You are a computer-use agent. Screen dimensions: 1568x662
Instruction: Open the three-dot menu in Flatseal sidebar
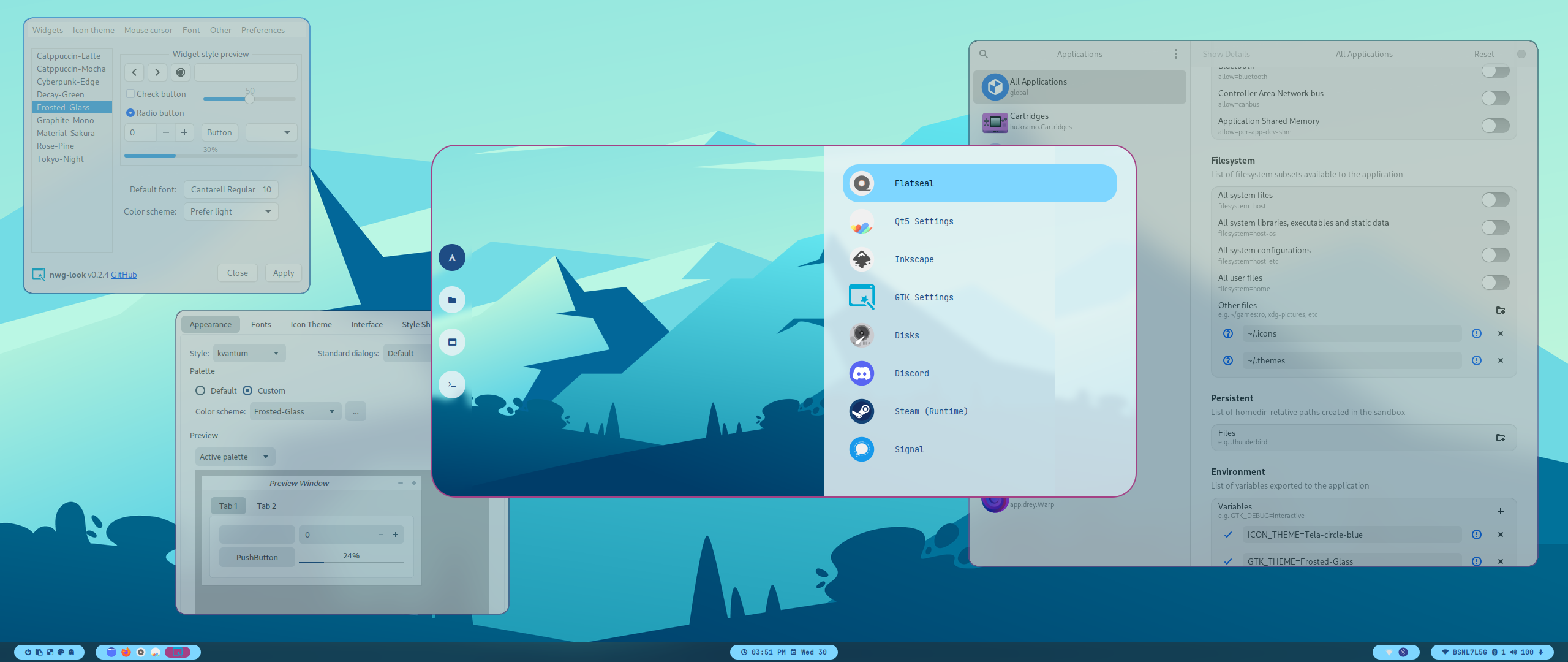tap(1175, 54)
